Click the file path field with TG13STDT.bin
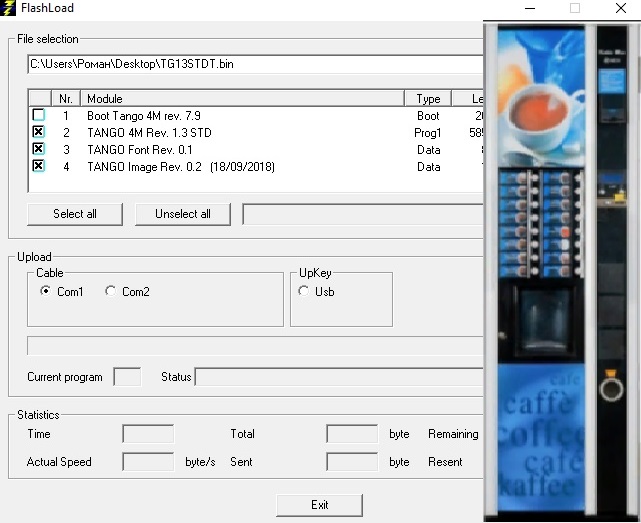 point(256,64)
